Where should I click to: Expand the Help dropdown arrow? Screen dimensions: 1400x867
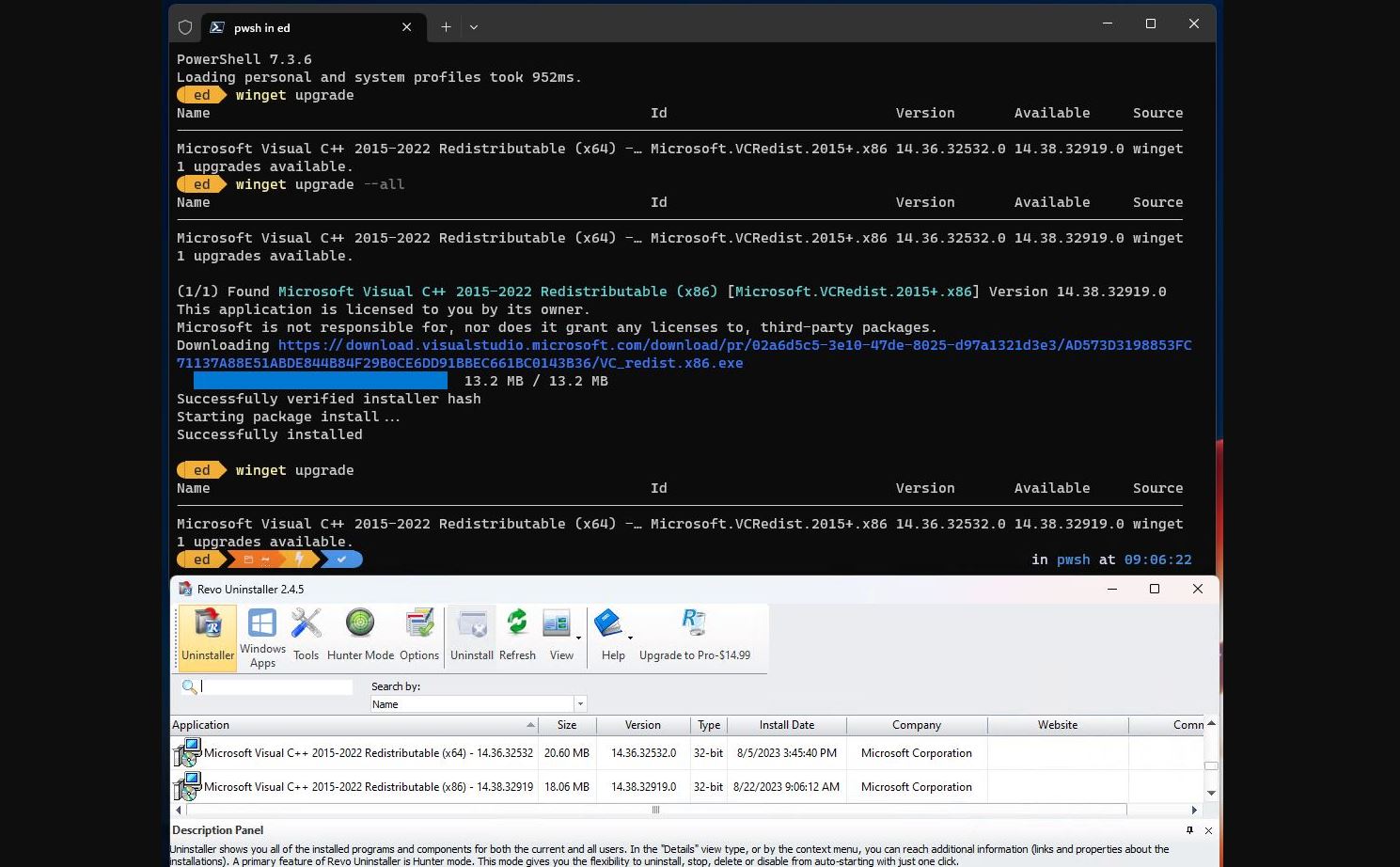(630, 638)
